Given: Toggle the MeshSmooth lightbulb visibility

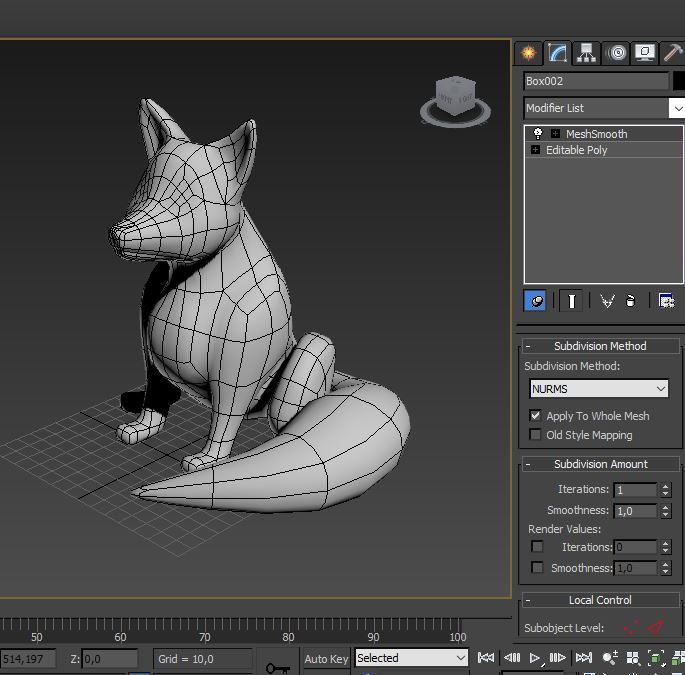Looking at the screenshot, I should (538, 134).
